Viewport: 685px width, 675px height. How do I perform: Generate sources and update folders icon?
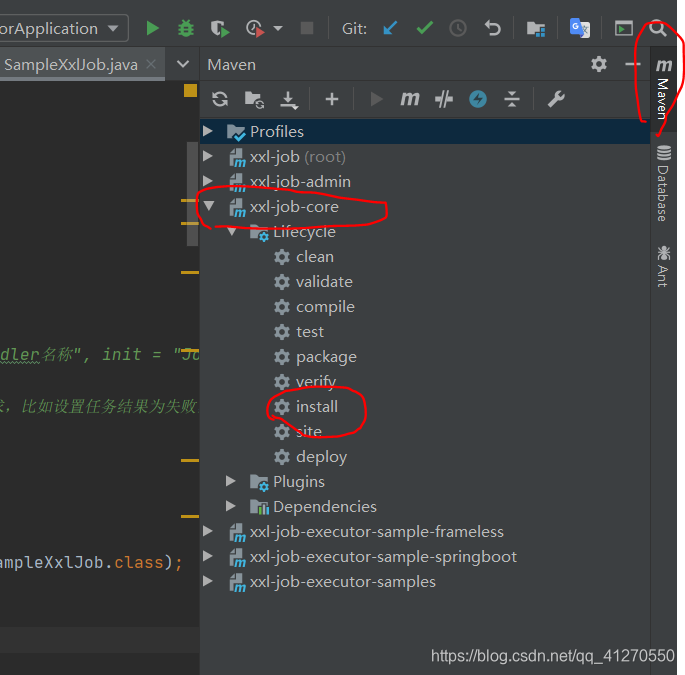tap(254, 100)
